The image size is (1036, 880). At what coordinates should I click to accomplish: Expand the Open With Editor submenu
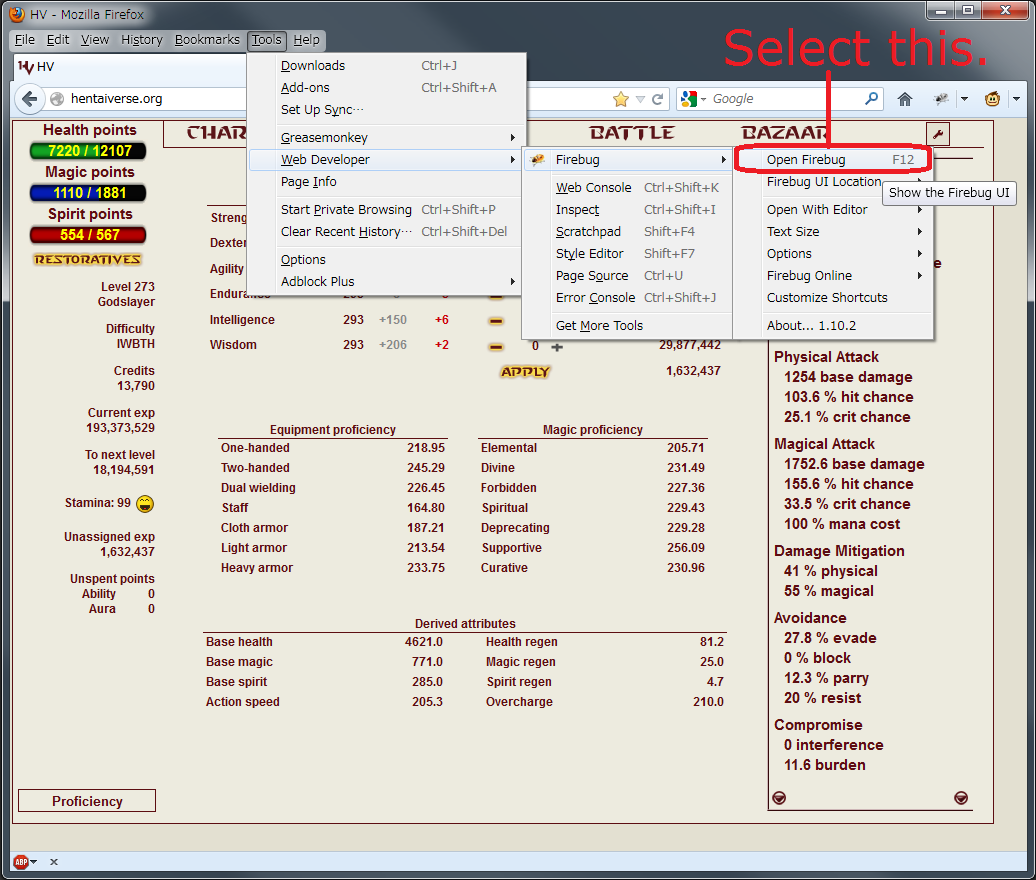(920, 209)
